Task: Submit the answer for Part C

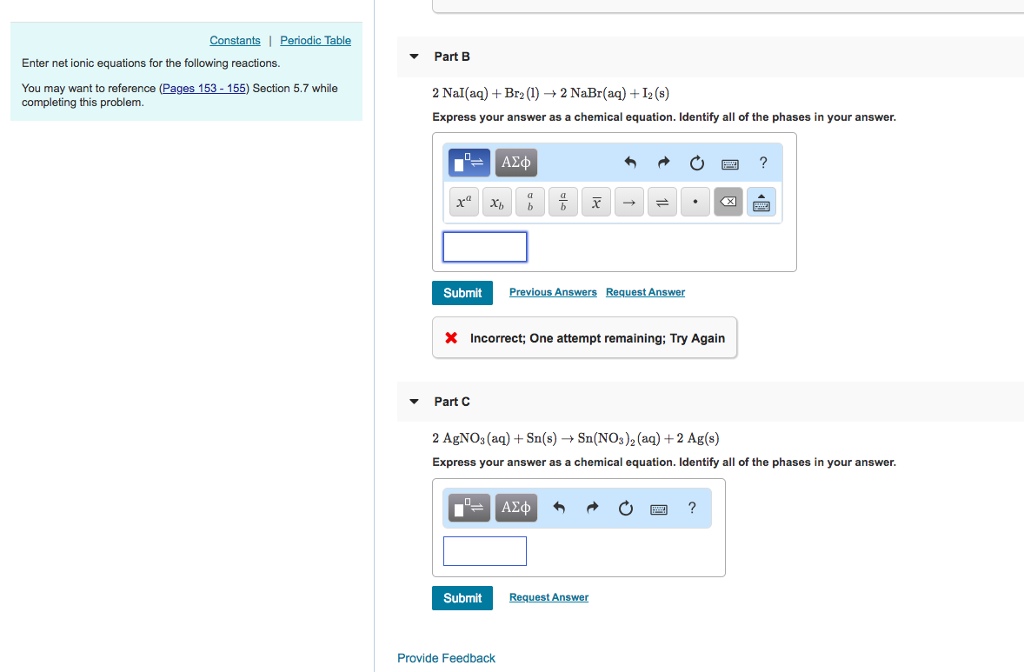Action: click(462, 597)
